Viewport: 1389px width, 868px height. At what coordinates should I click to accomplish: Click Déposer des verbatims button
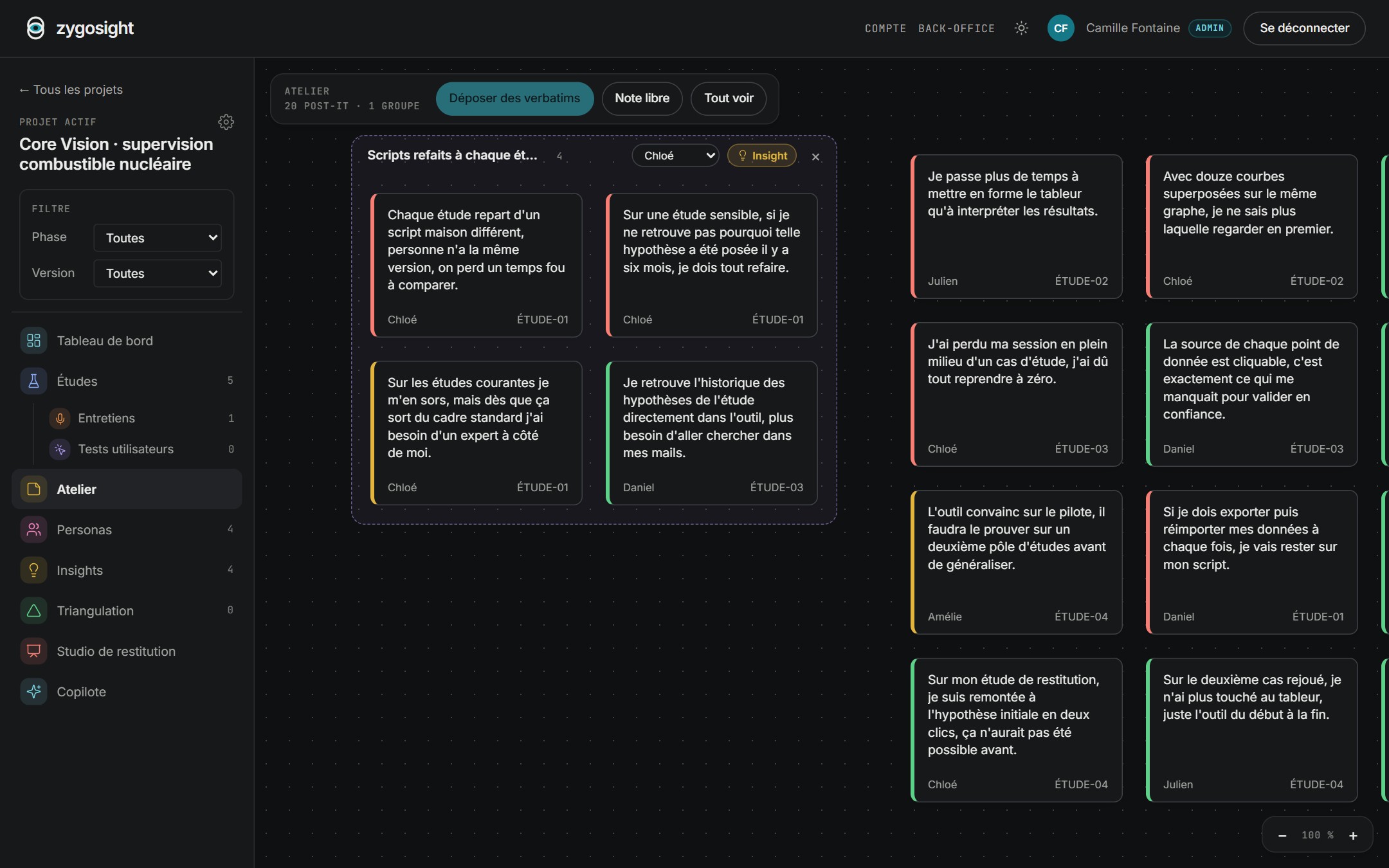[x=514, y=98]
